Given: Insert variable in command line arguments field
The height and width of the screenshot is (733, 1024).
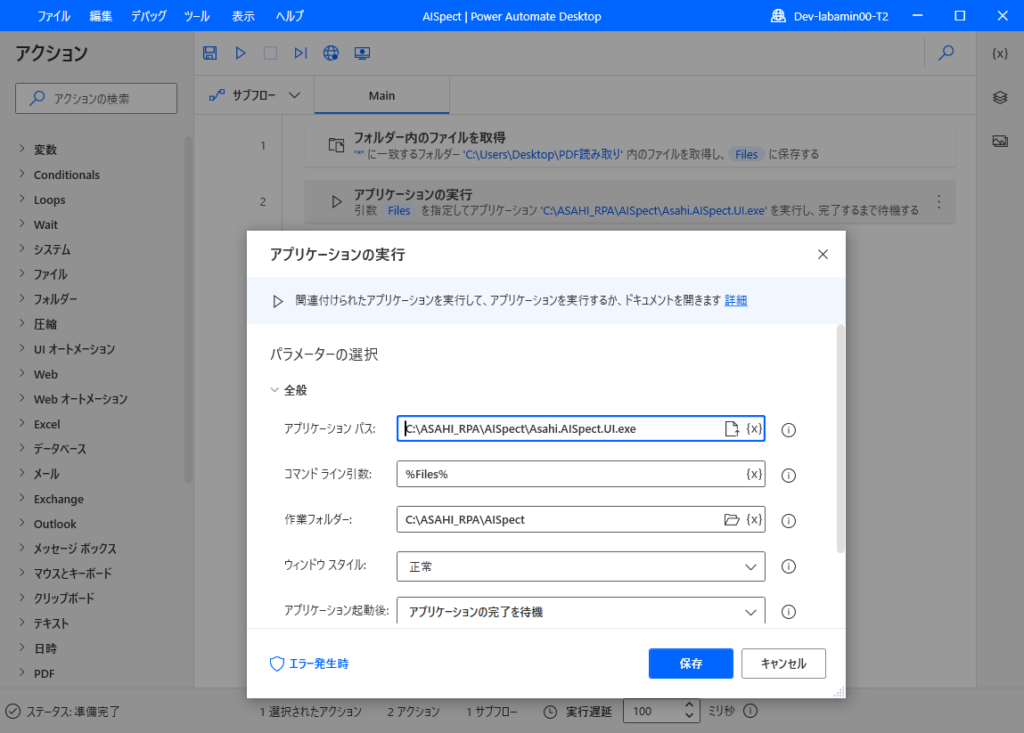Looking at the screenshot, I should pyautogui.click(x=754, y=474).
